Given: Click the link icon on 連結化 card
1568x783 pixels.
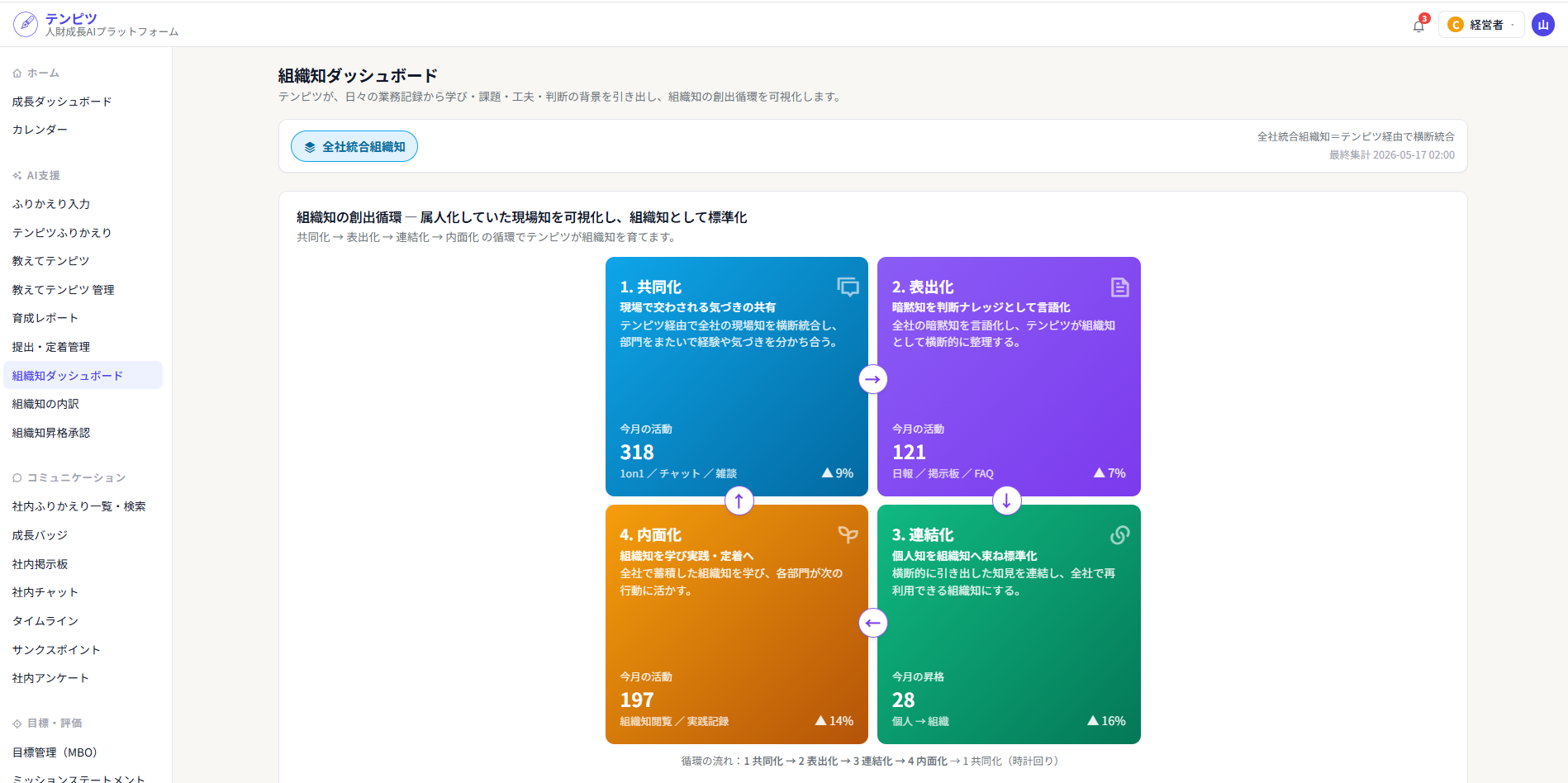Looking at the screenshot, I should (1119, 535).
